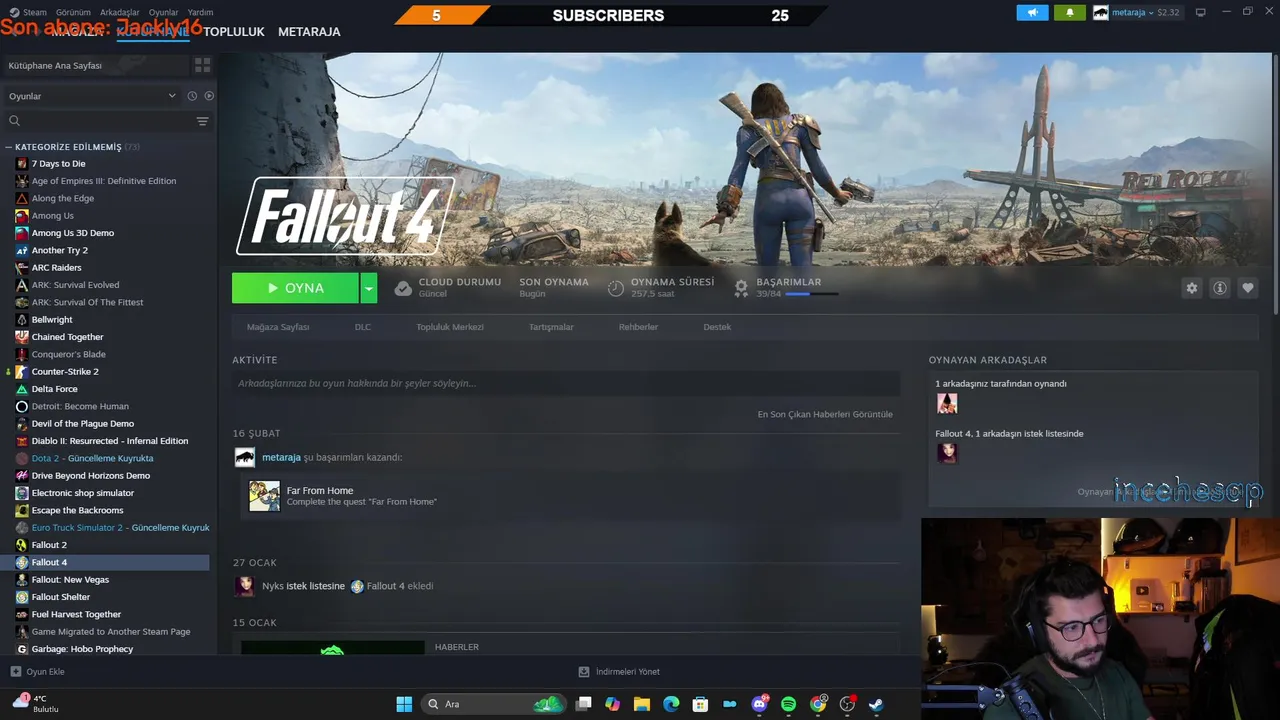Screen dimensions: 1280x720
Task: Open File Explorer from the taskbar
Action: point(642,704)
